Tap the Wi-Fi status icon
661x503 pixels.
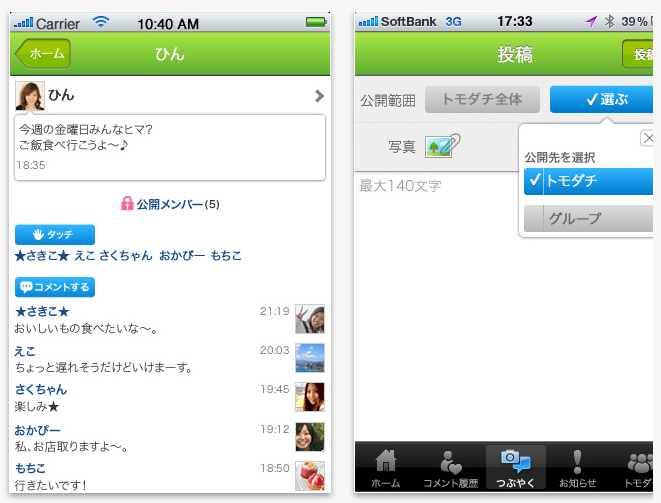[101, 22]
